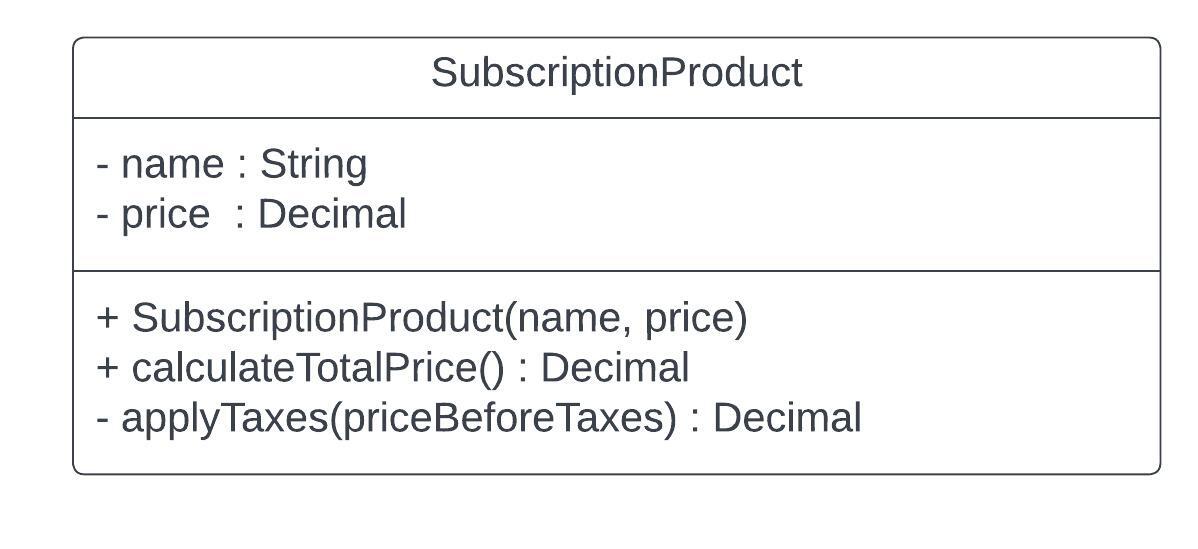
Task: Click the minus visibility marker before name
Action: tap(103, 166)
